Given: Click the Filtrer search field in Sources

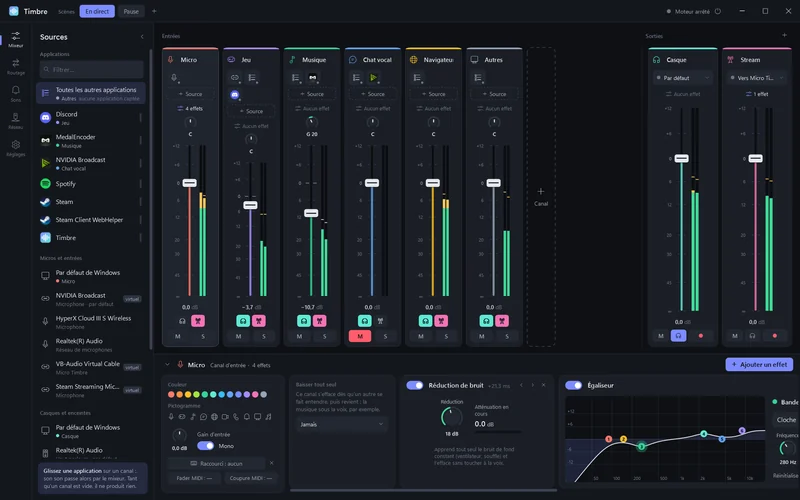Looking at the screenshot, I should coord(92,69).
